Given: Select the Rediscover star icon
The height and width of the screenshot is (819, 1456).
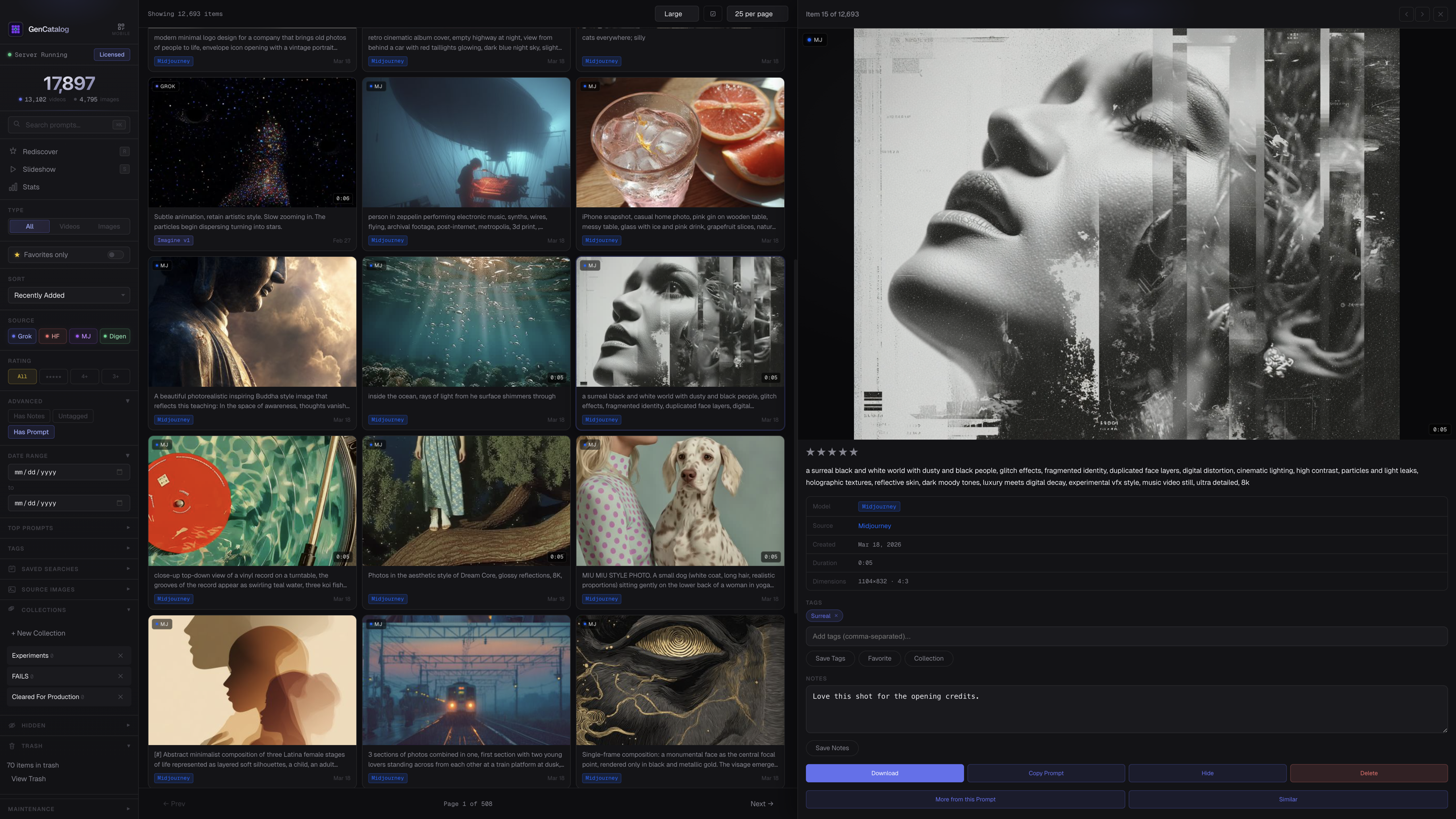Looking at the screenshot, I should [x=13, y=151].
